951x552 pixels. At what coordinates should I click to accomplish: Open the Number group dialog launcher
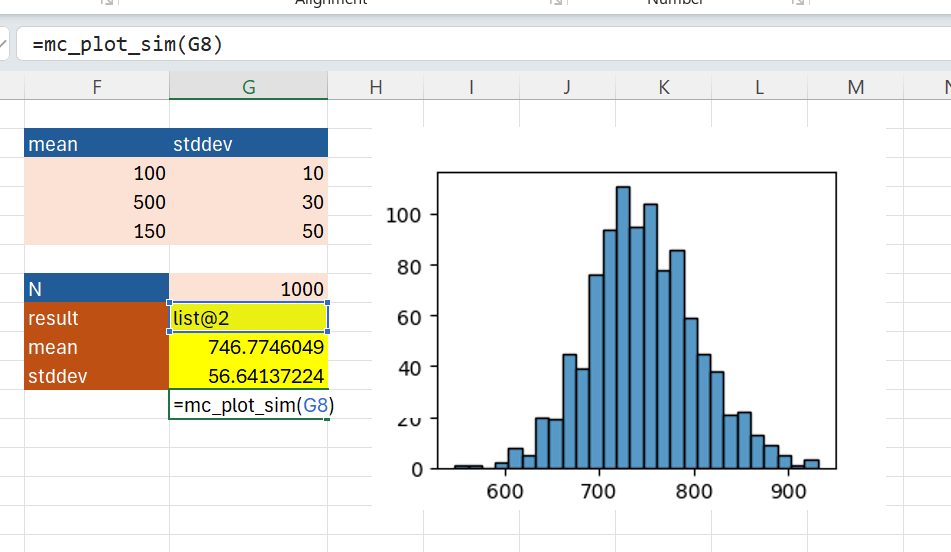(x=799, y=2)
